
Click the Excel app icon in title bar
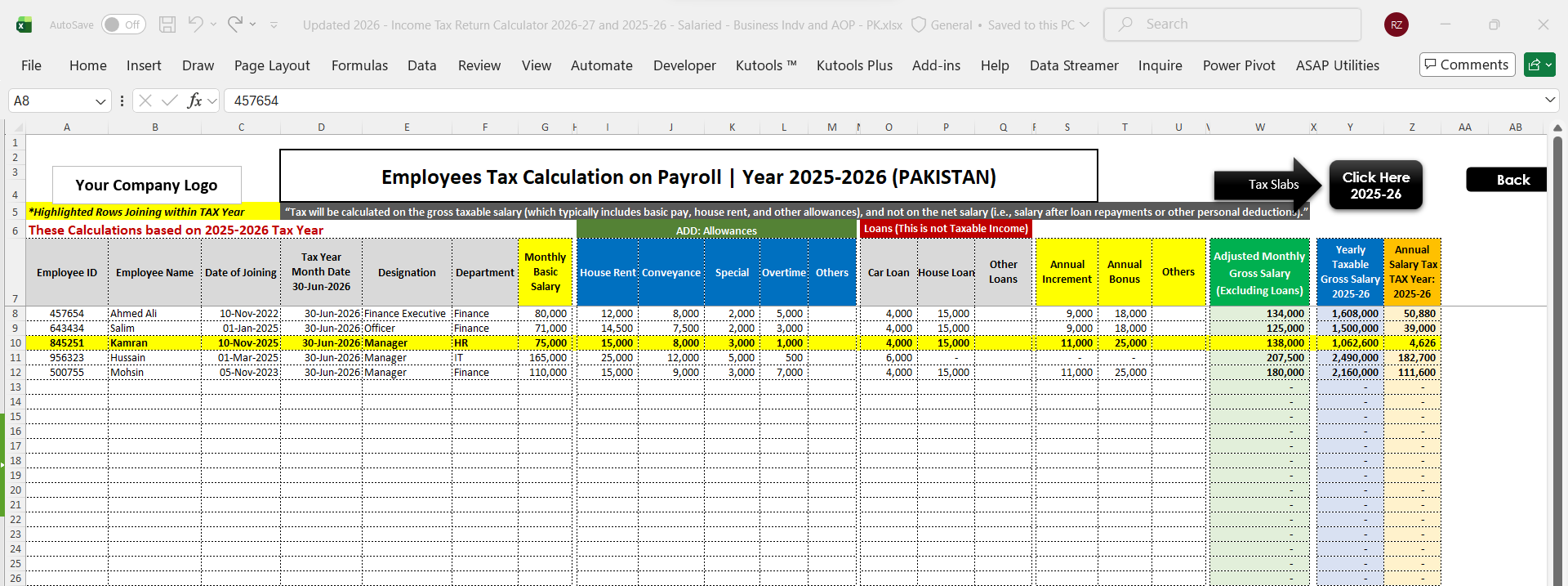(24, 25)
